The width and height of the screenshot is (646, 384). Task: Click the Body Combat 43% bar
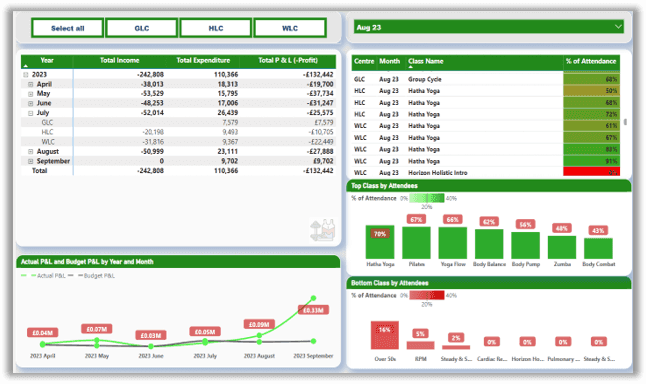click(x=598, y=248)
